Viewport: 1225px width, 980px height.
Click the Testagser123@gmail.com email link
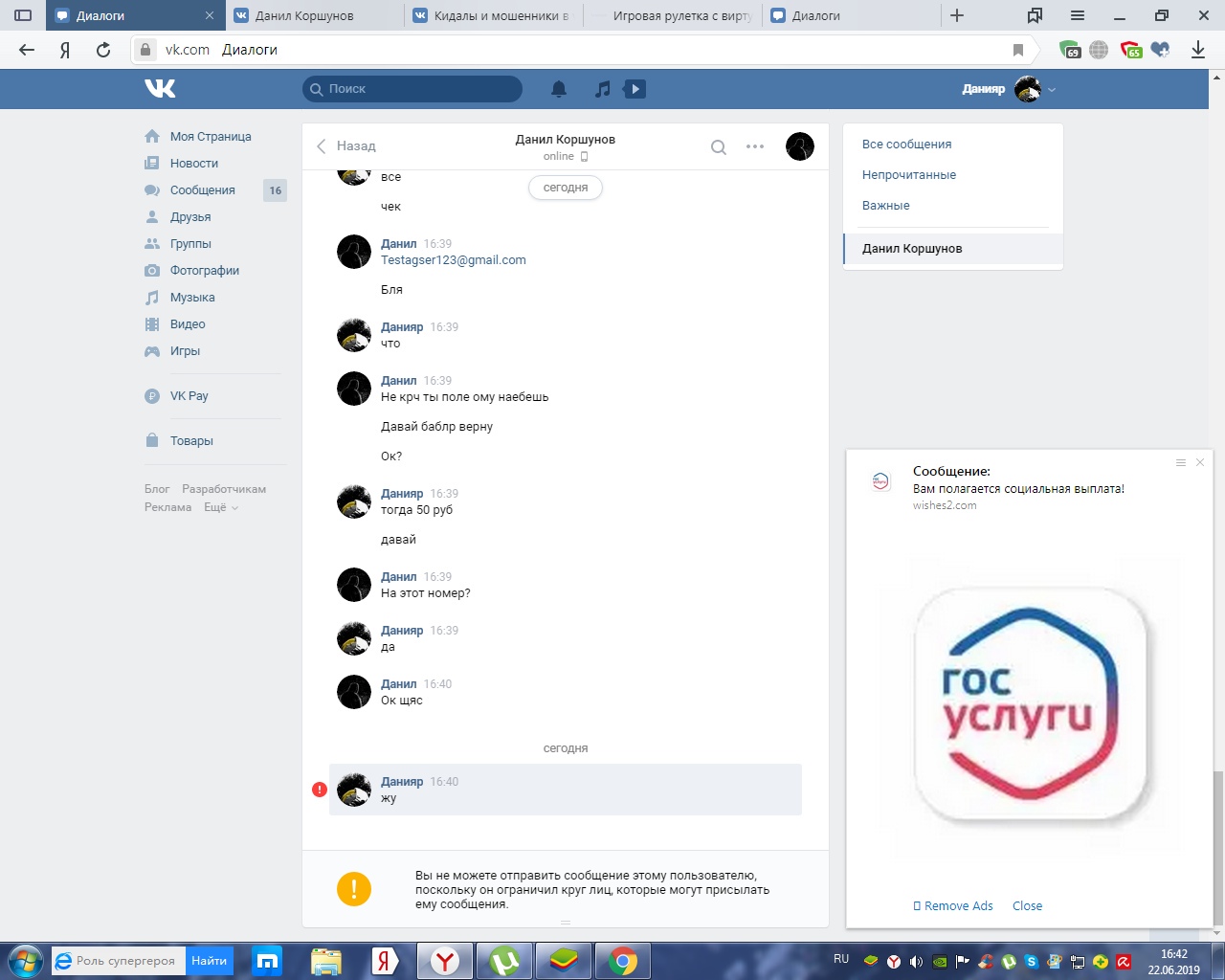tap(454, 260)
